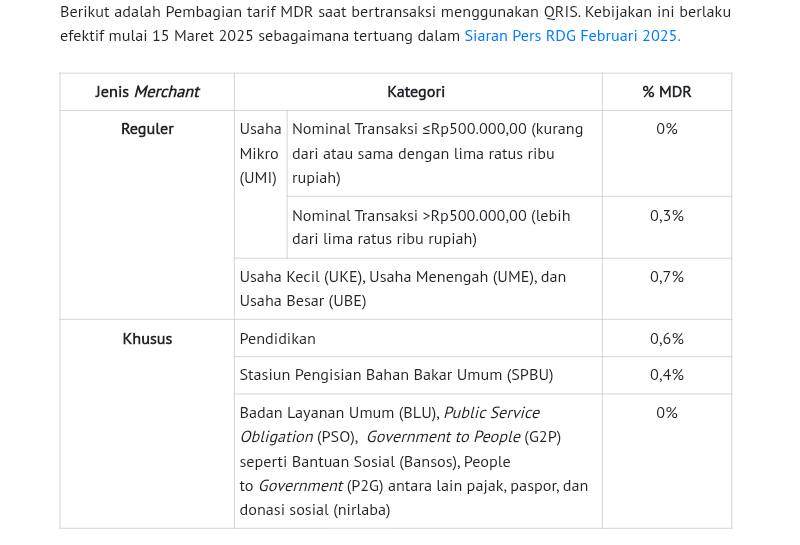
Task: Click the Usaha Mikro (UMI) cell
Action: (260, 154)
